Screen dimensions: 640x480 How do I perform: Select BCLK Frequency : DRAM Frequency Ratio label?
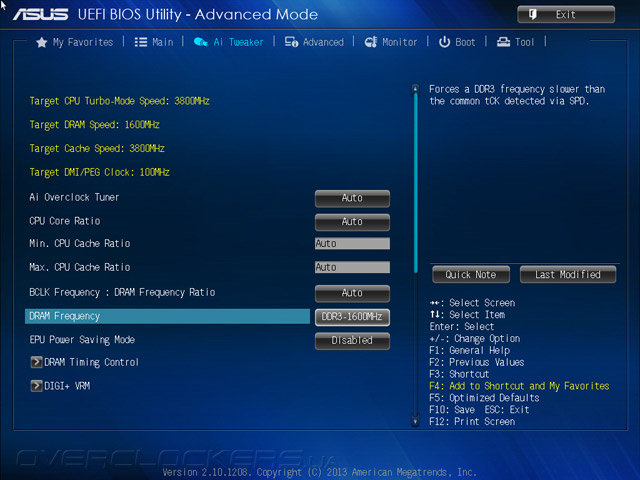click(x=122, y=293)
